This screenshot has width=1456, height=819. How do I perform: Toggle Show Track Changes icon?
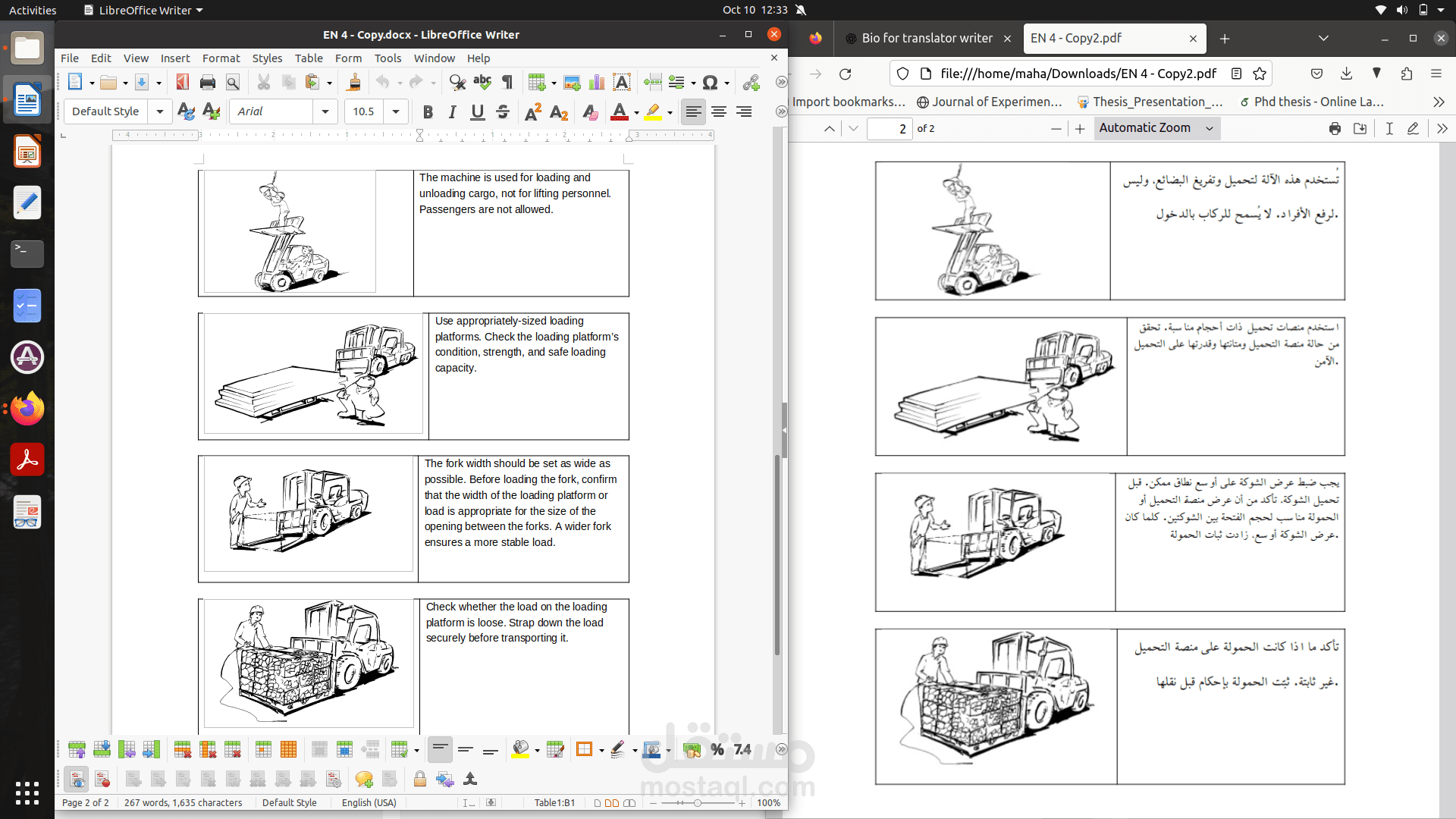click(x=77, y=780)
